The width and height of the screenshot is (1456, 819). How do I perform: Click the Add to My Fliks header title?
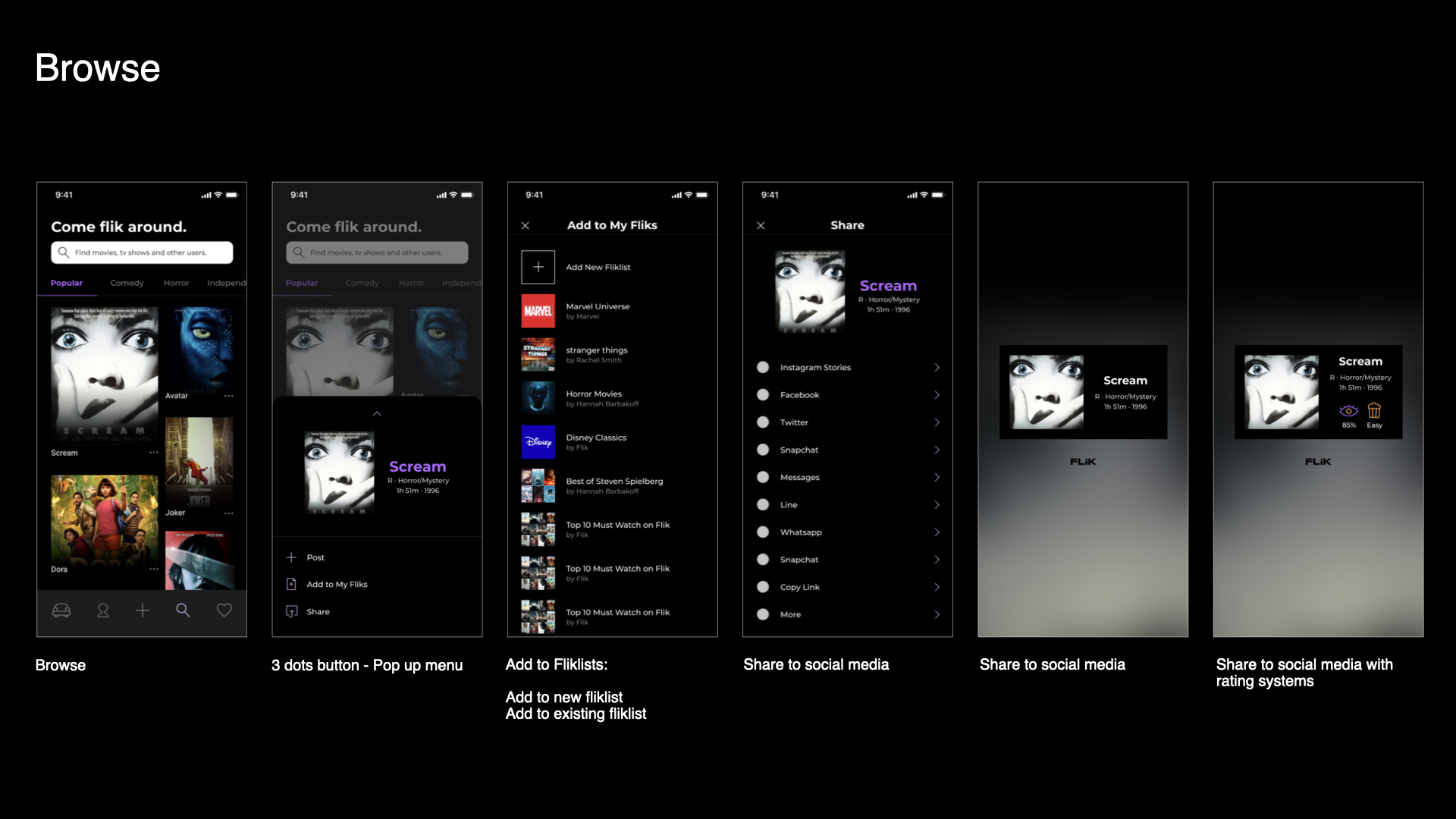[x=612, y=225]
